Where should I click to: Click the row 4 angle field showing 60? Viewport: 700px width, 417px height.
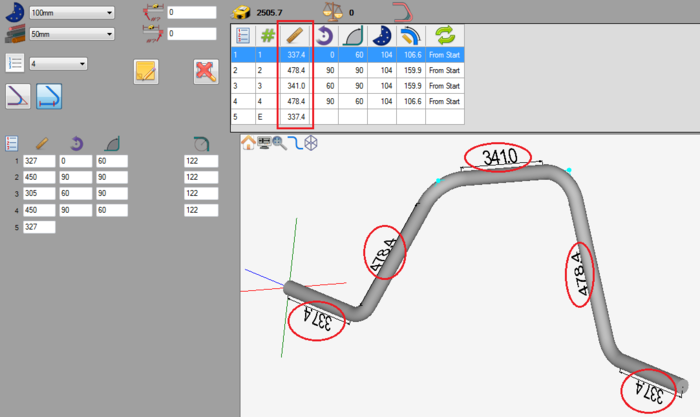click(112, 210)
